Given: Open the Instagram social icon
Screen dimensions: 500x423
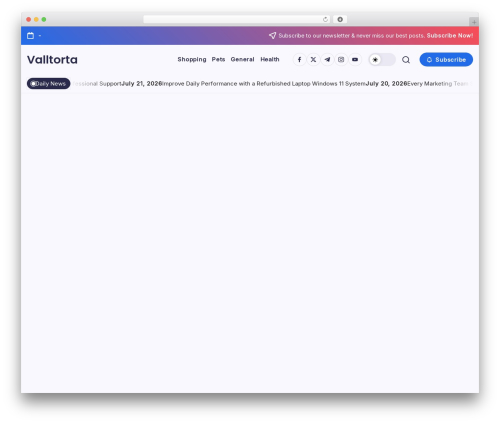Looking at the screenshot, I should click(341, 60).
